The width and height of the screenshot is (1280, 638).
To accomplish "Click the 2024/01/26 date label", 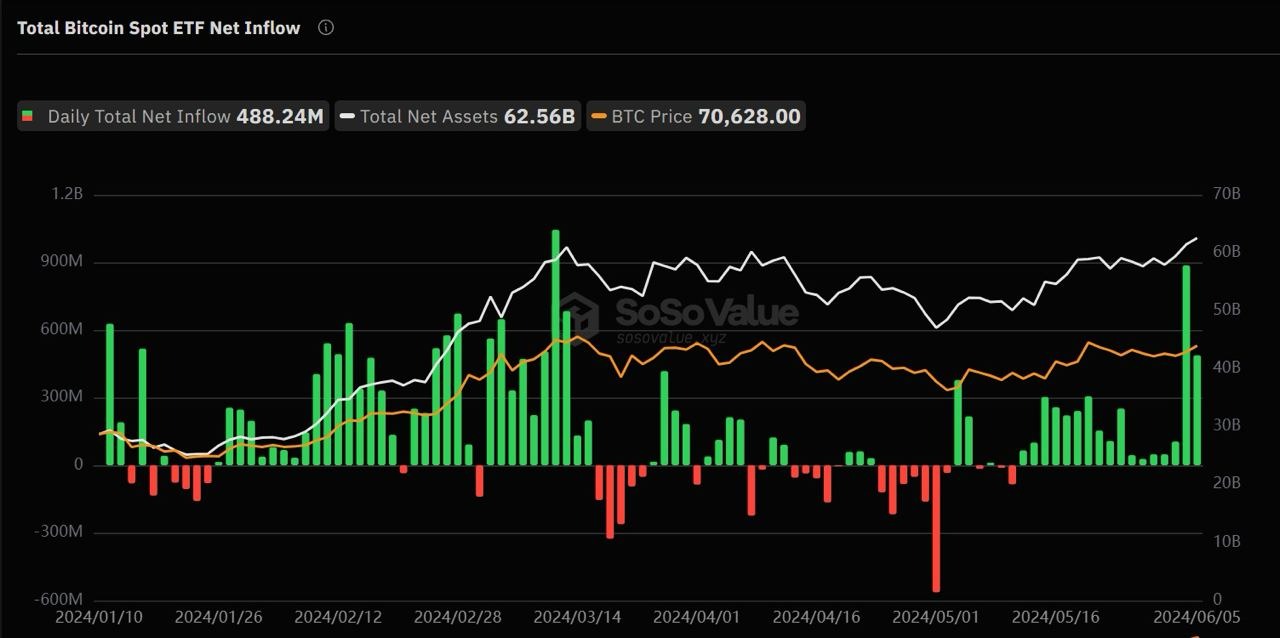I will 219,617.
